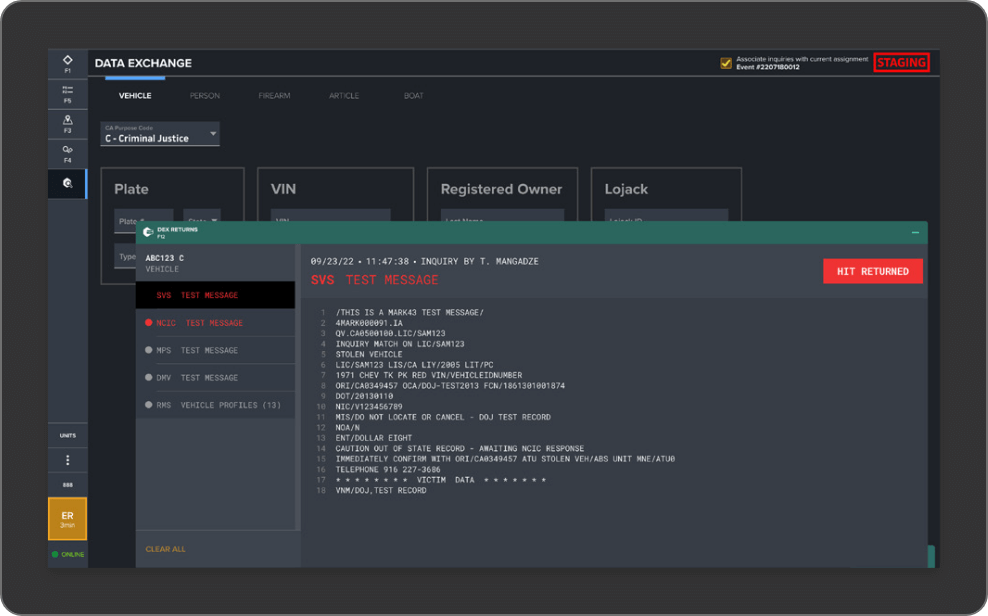Toggle the MPS test message indicator dot

pos(150,350)
